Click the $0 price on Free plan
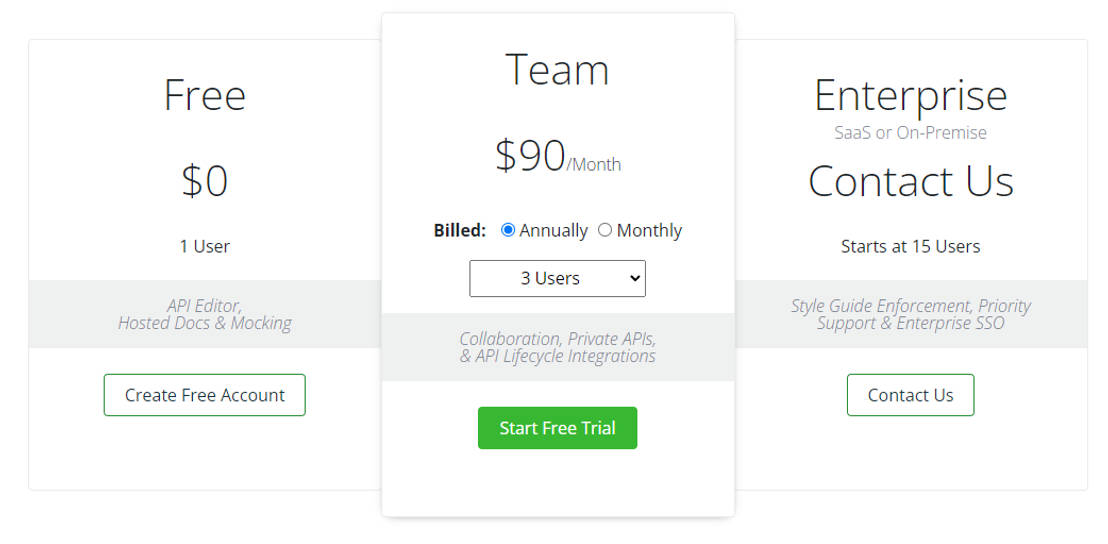Viewport: 1108px width, 544px height. point(205,181)
